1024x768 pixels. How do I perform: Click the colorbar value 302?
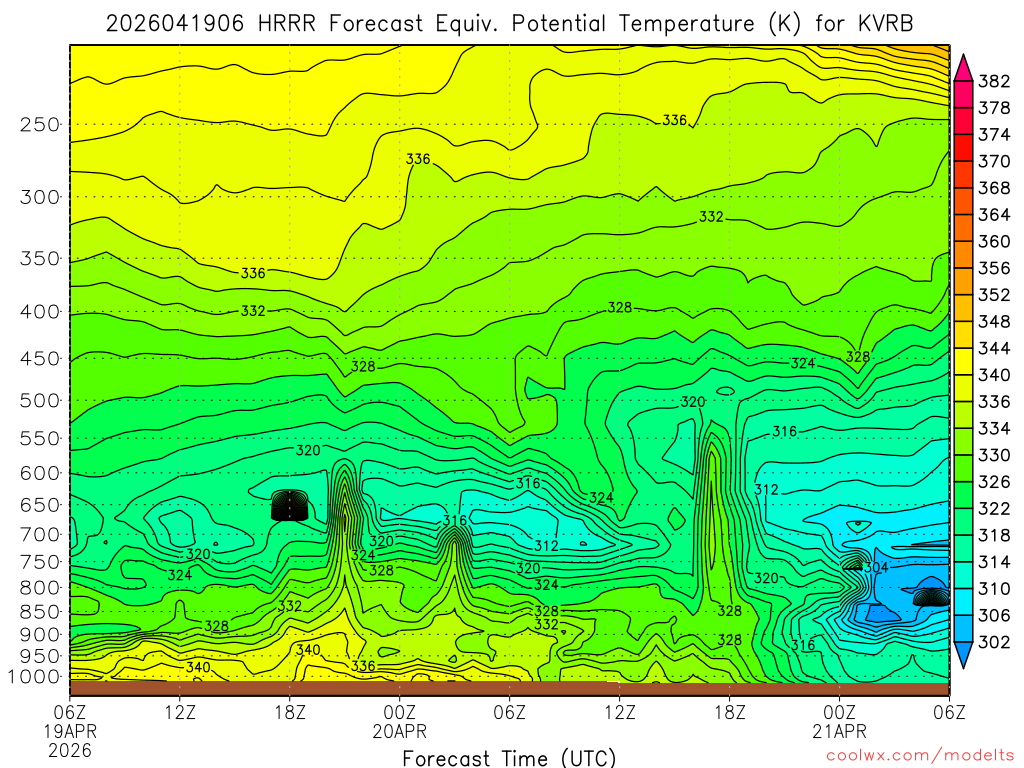993,643
